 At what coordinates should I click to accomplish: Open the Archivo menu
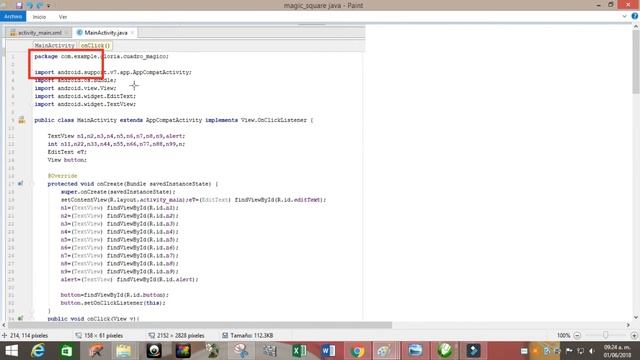[x=13, y=17]
